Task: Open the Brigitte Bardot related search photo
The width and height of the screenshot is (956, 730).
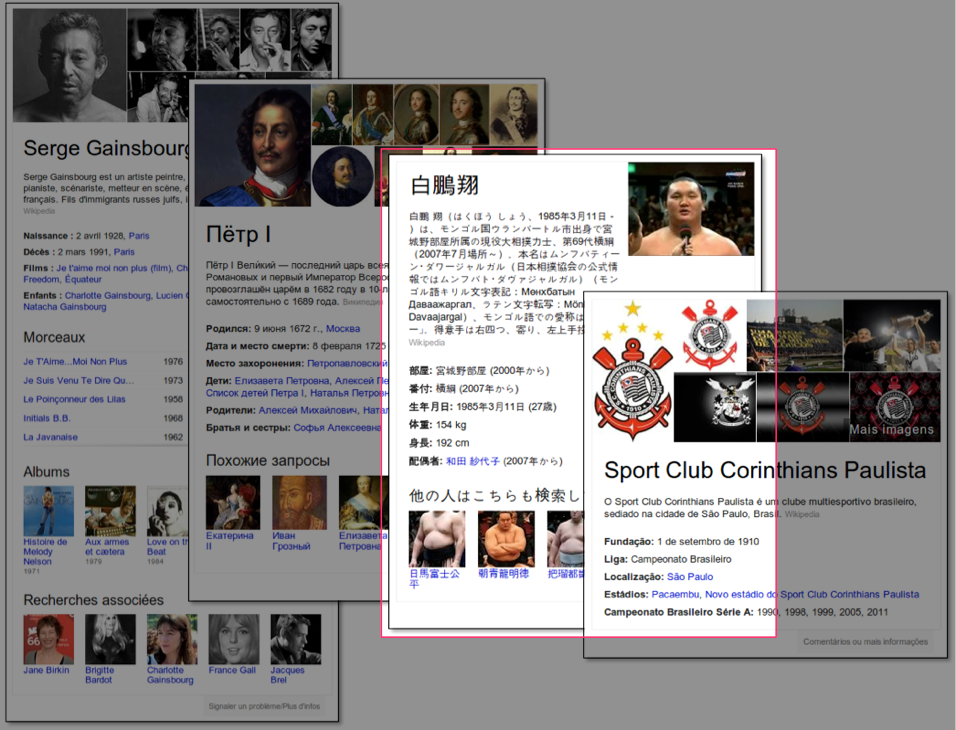Action: click(x=110, y=639)
